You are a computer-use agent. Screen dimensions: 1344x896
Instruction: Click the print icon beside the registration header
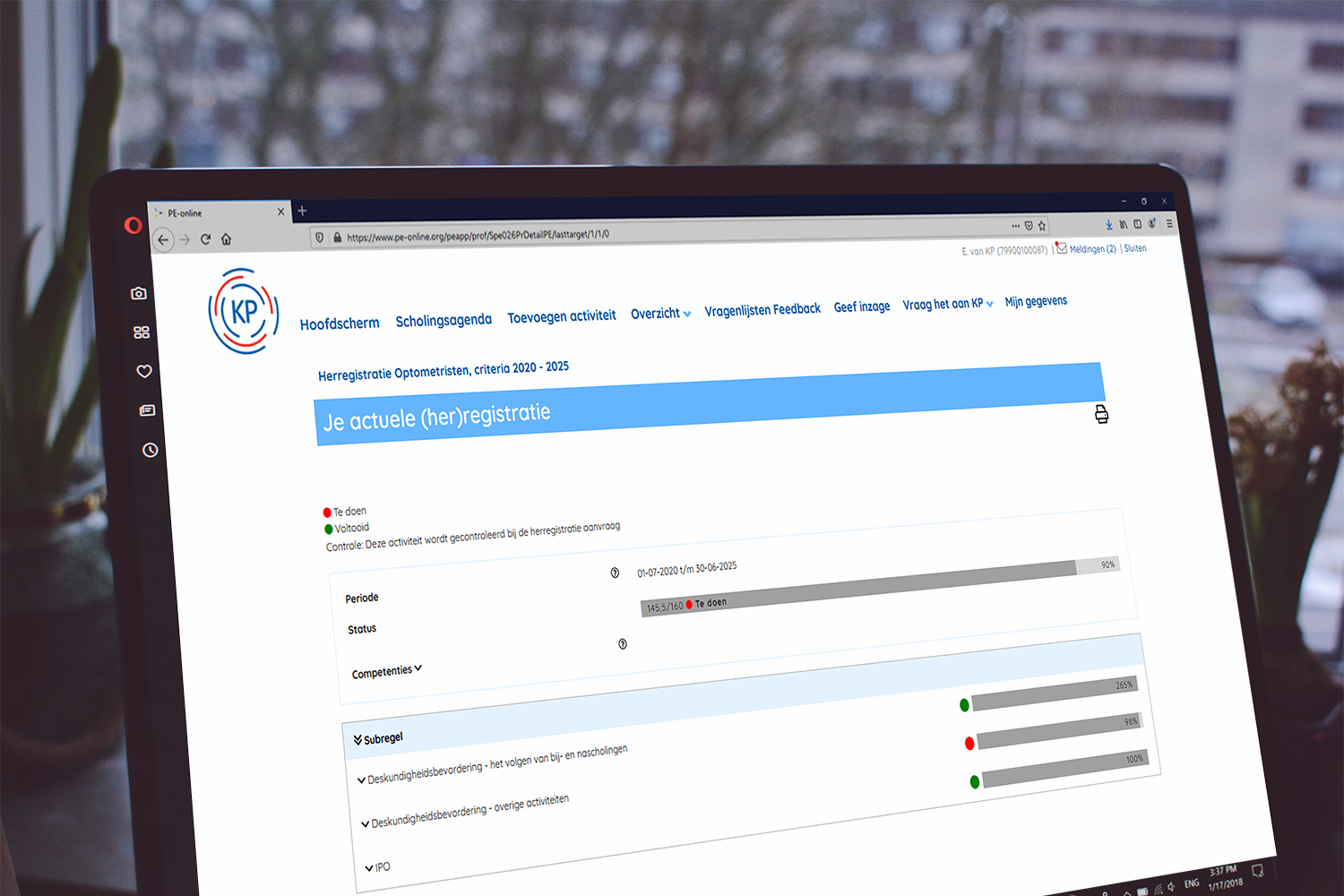pos(1101,414)
